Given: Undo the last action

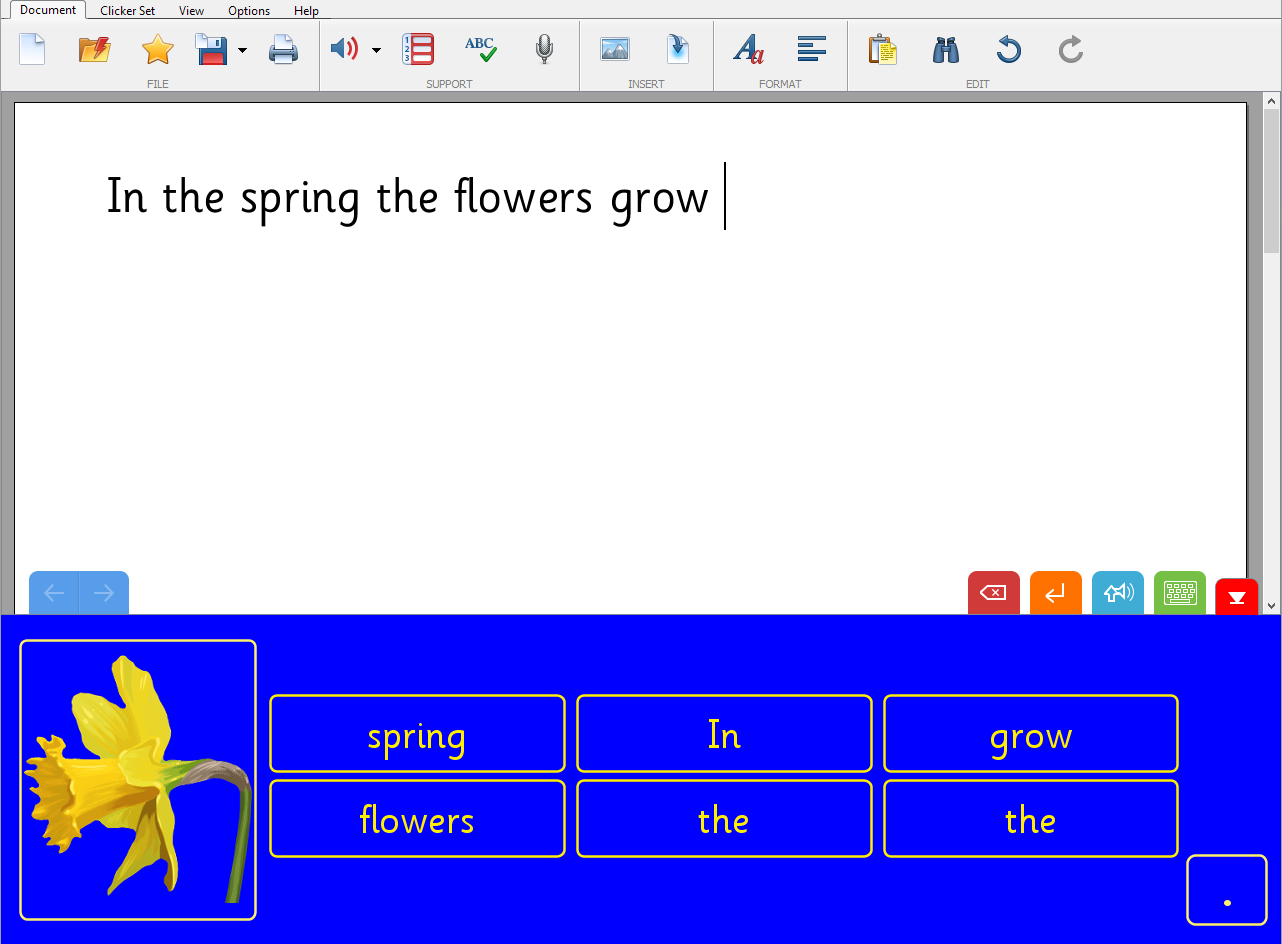Looking at the screenshot, I should pos(1008,48).
